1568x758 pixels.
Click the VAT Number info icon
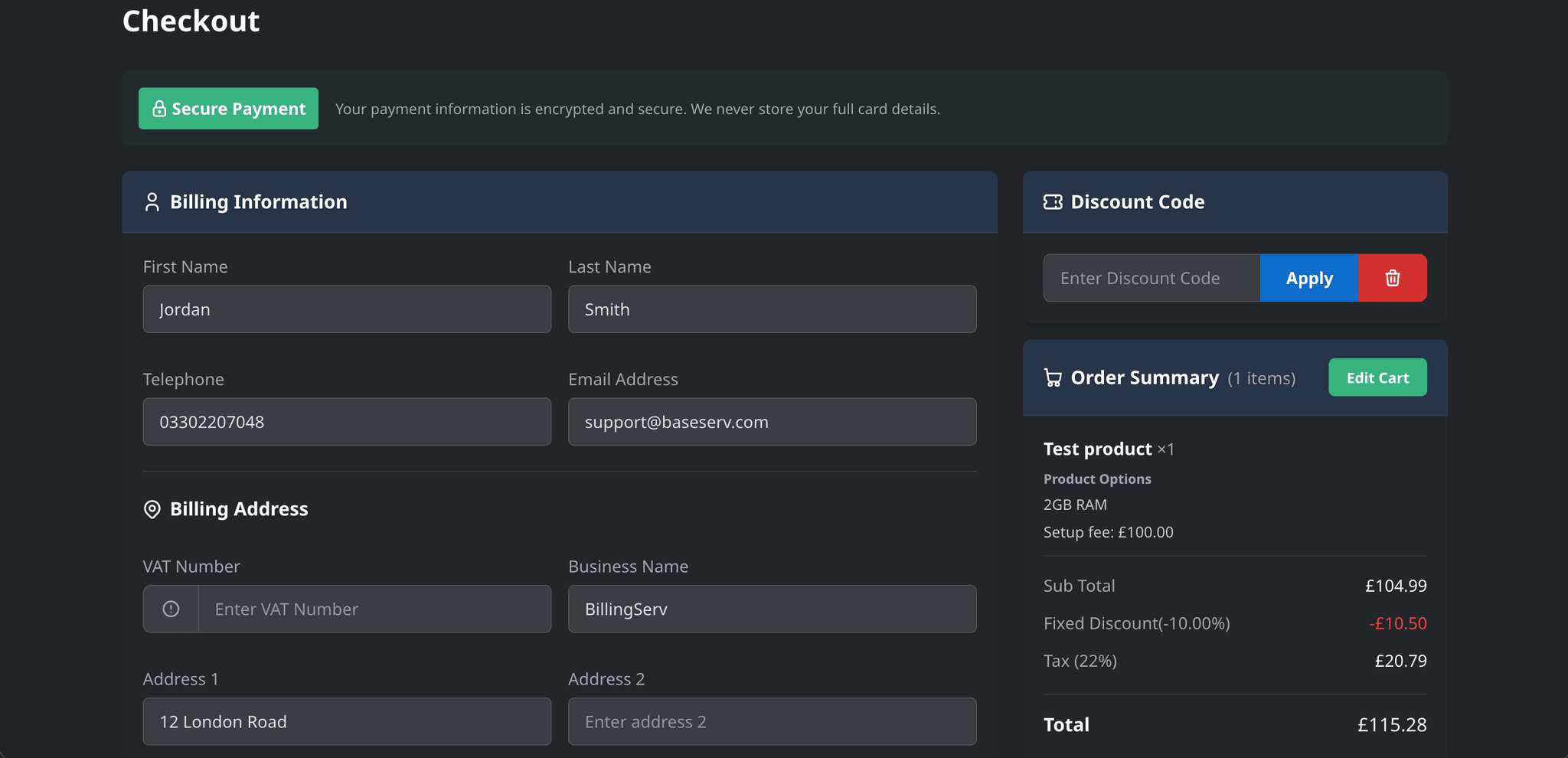[171, 609]
